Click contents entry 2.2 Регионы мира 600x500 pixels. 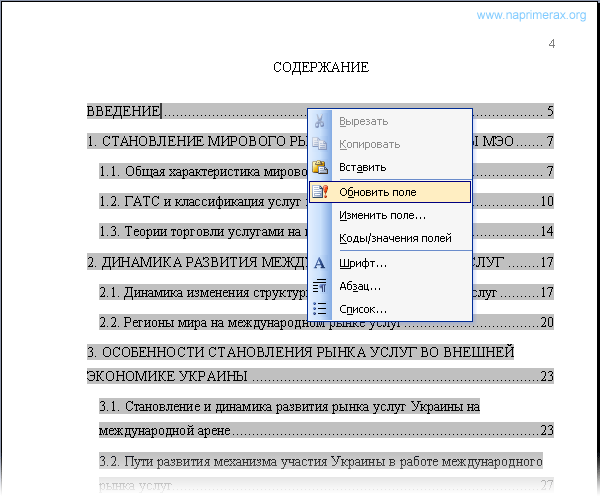pyautogui.click(x=326, y=322)
